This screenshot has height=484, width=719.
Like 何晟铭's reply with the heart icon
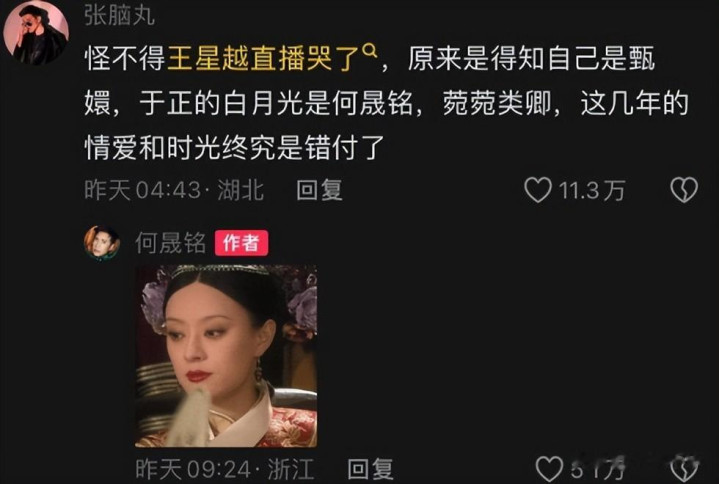pyautogui.click(x=549, y=469)
